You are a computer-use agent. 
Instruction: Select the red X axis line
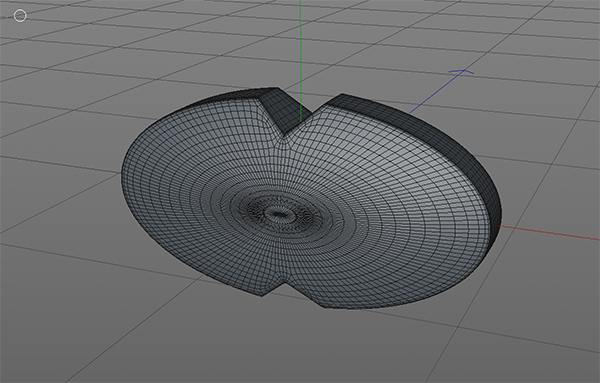549,233
